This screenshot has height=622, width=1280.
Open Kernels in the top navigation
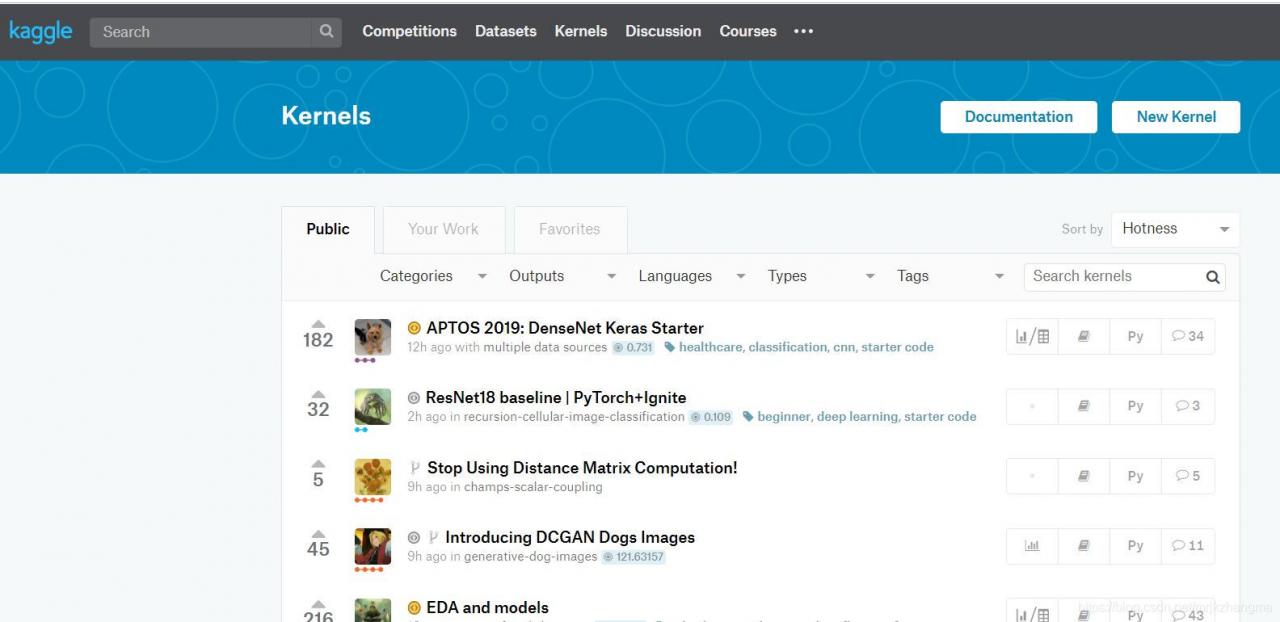click(581, 31)
